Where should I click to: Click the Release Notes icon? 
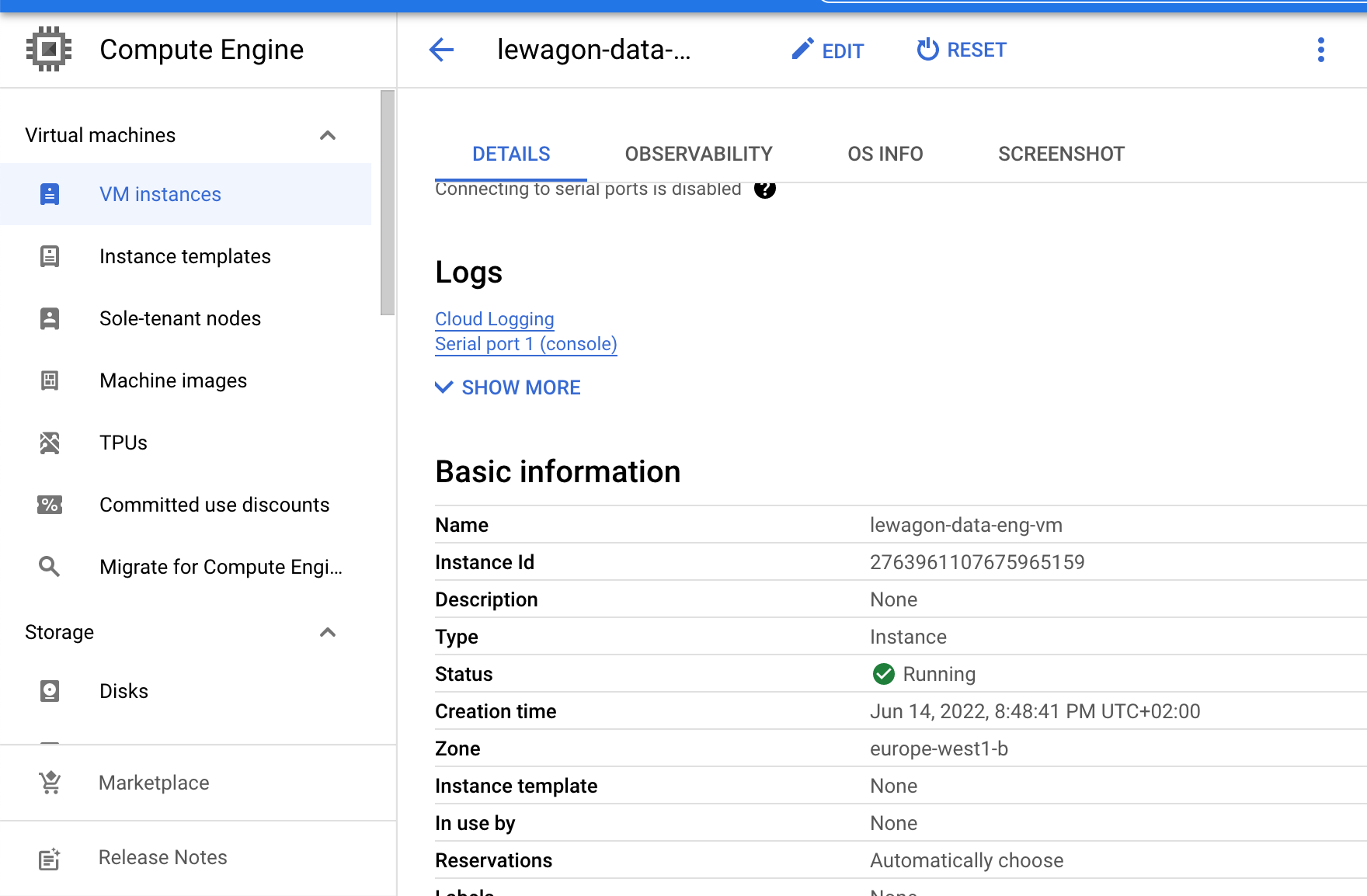point(50,858)
